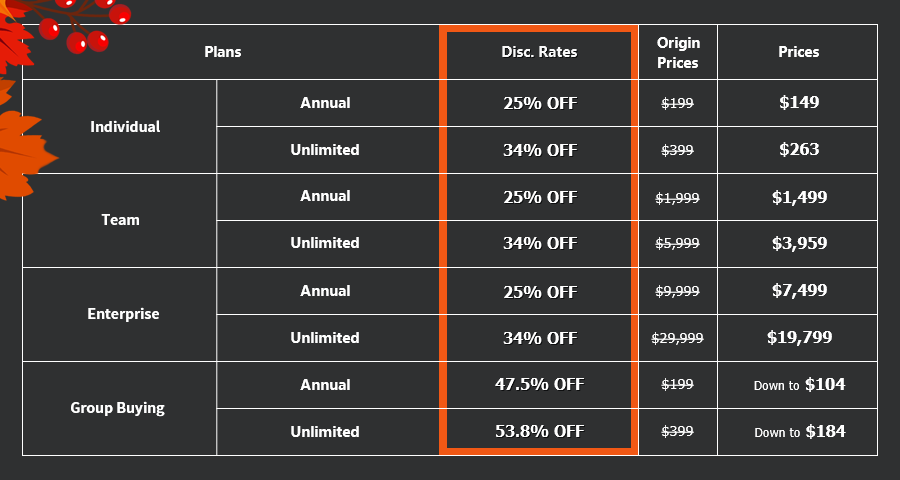This screenshot has height=480, width=900.
Task: Click the Down to $184 price
Action: tap(799, 431)
